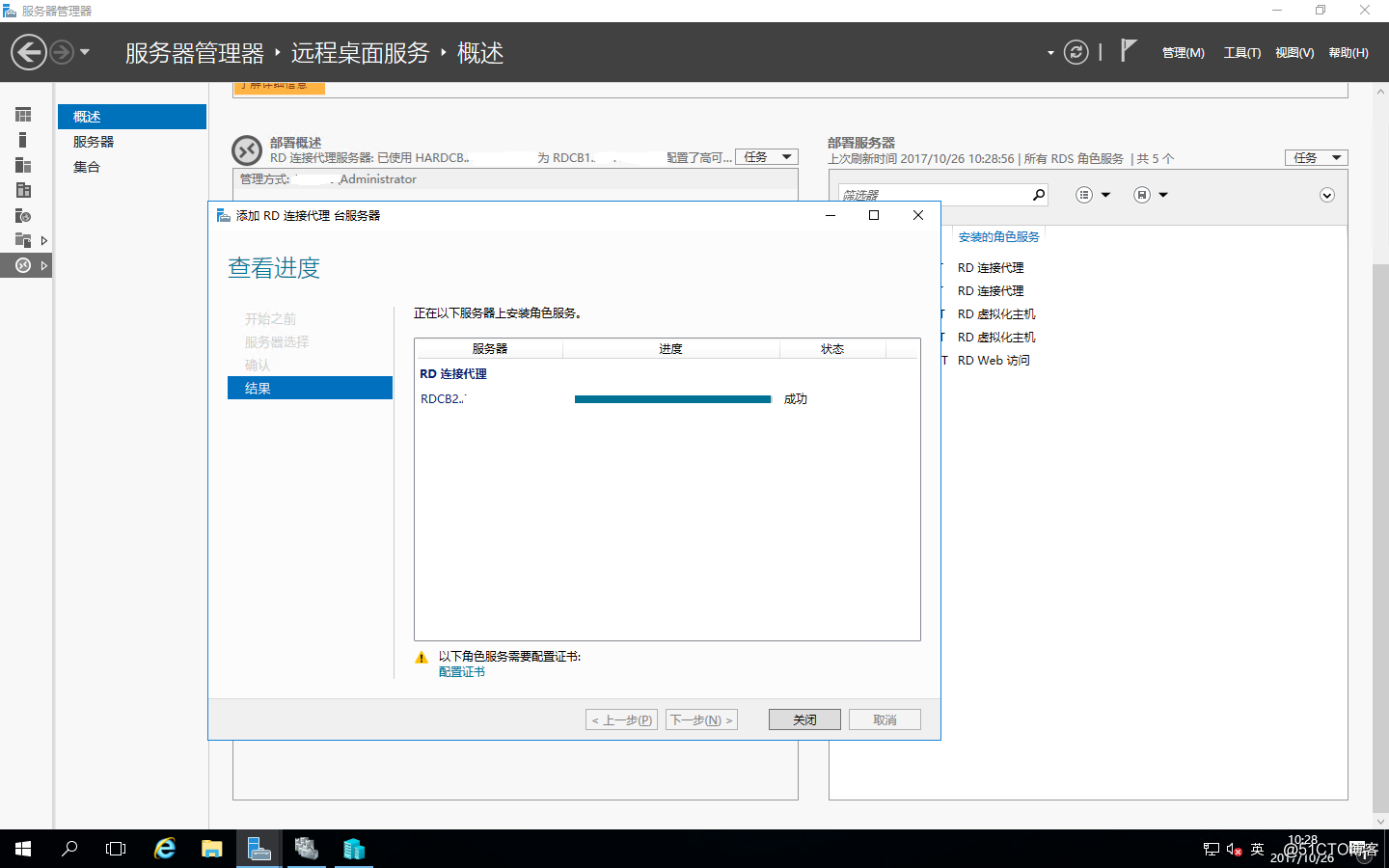This screenshot has height=868, width=1389.
Task: Expand the save query dropdown arrow
Action: [1163, 195]
